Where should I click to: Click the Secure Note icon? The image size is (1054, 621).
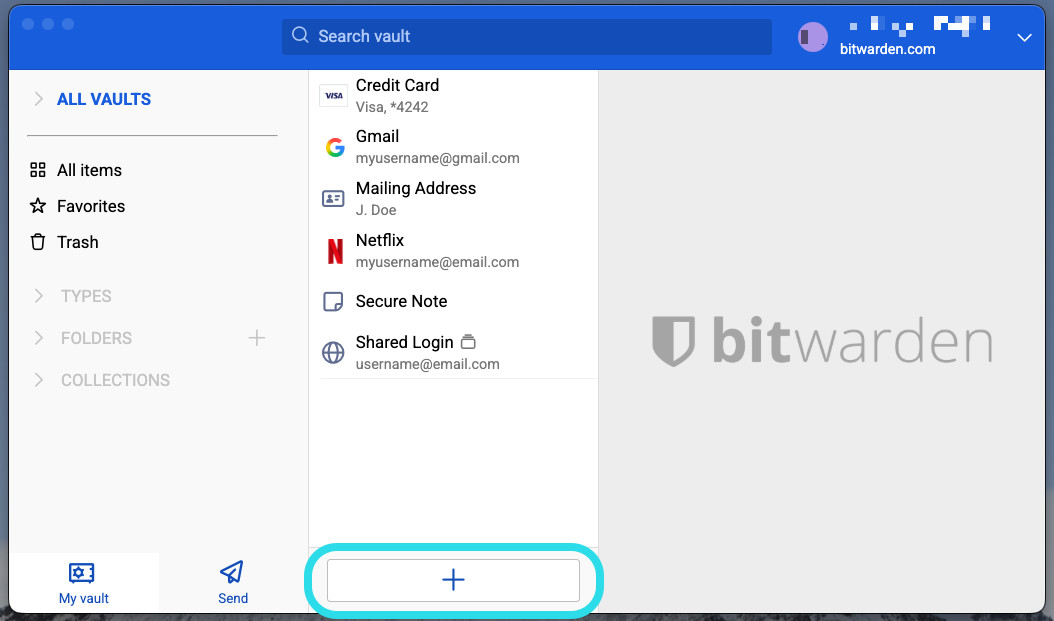333,301
